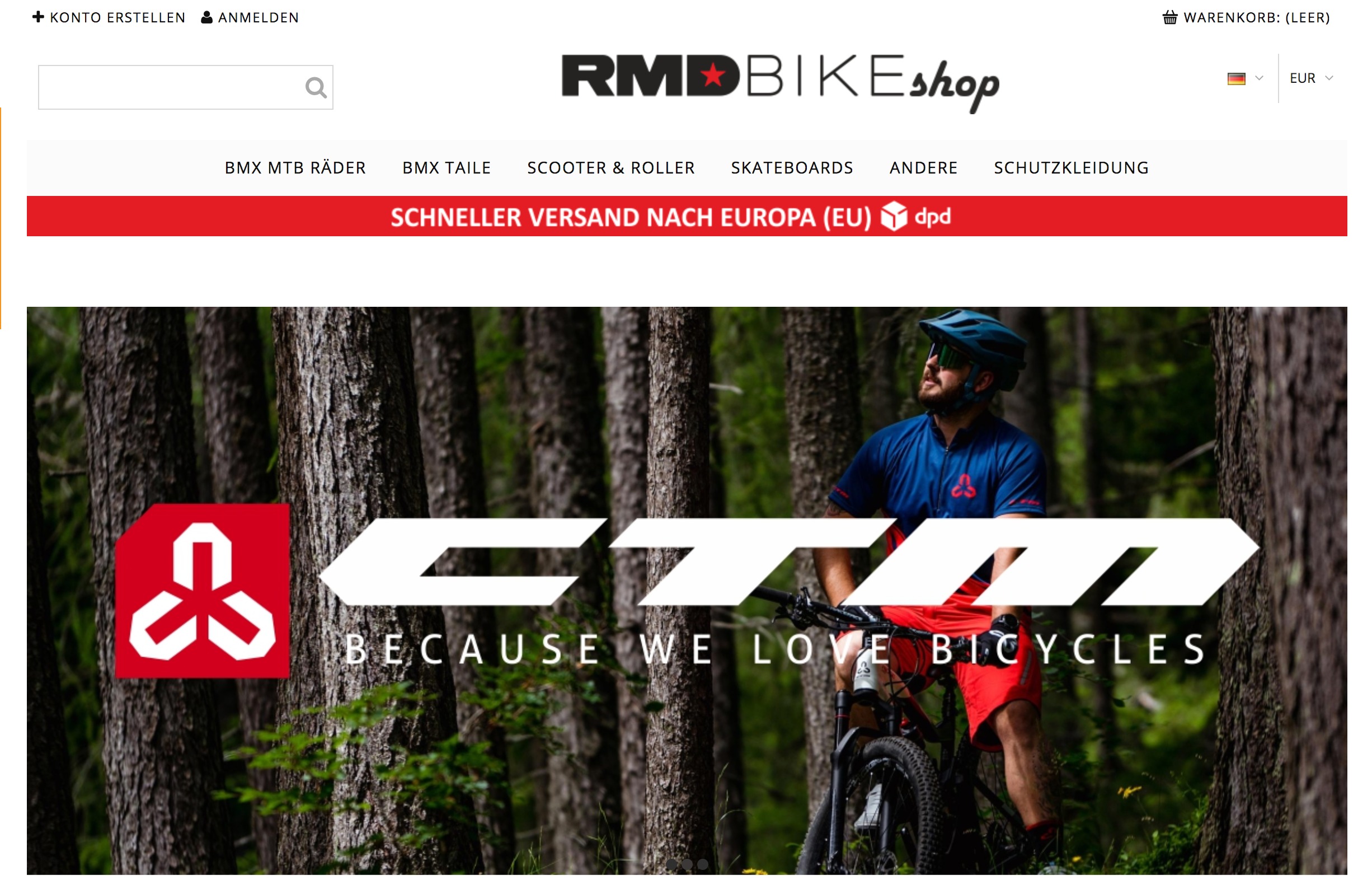
Task: Click the German flag icon
Action: tap(1235, 78)
